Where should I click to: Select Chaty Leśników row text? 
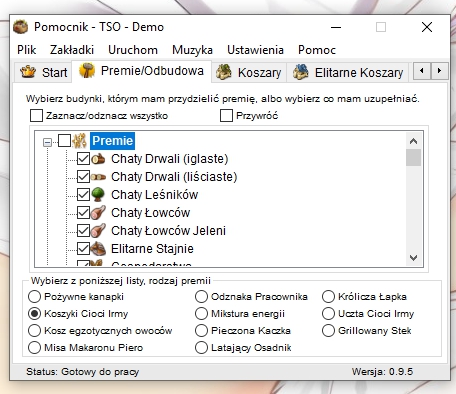click(x=155, y=195)
